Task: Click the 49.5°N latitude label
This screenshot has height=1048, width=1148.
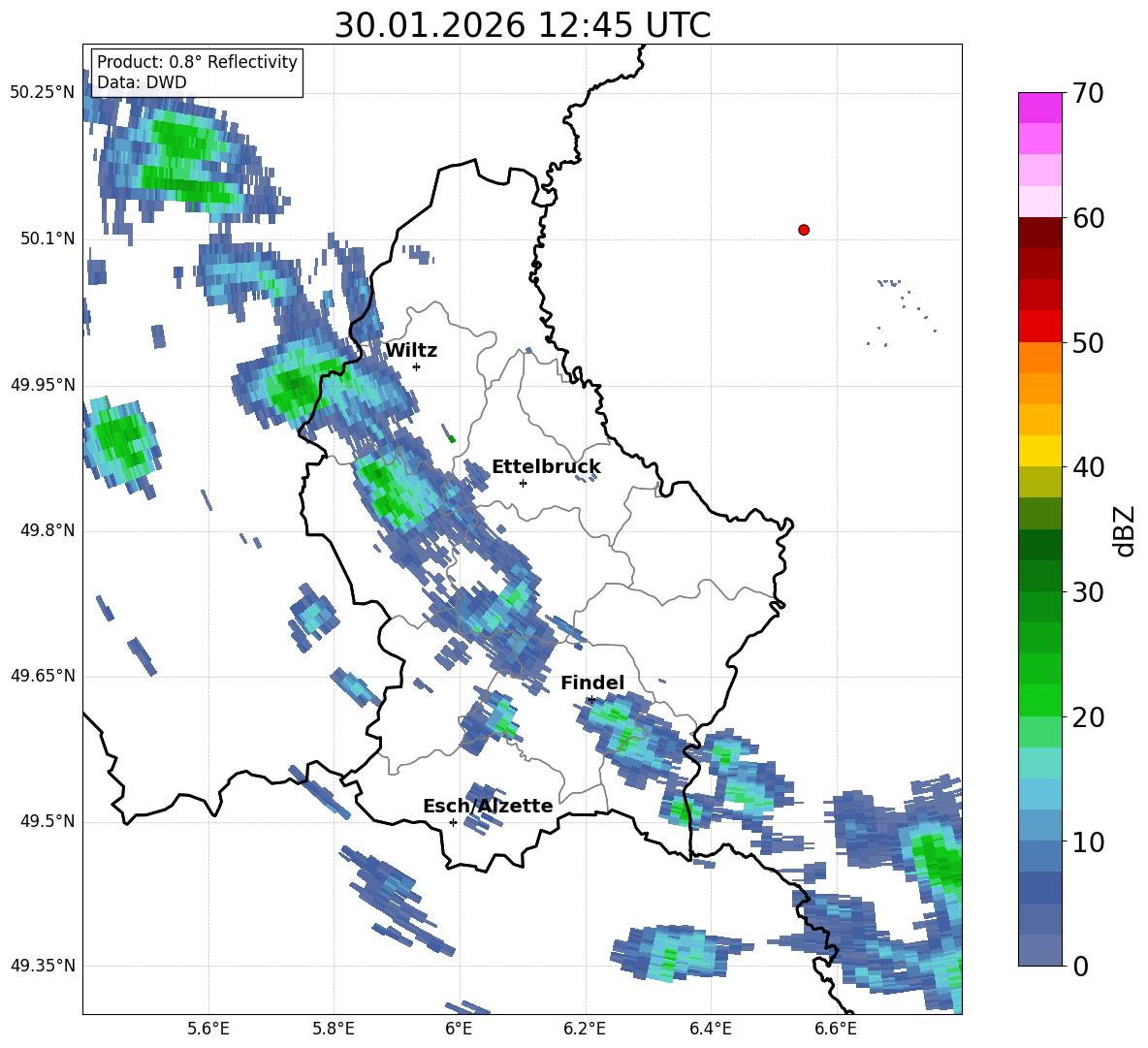Action: [48, 821]
